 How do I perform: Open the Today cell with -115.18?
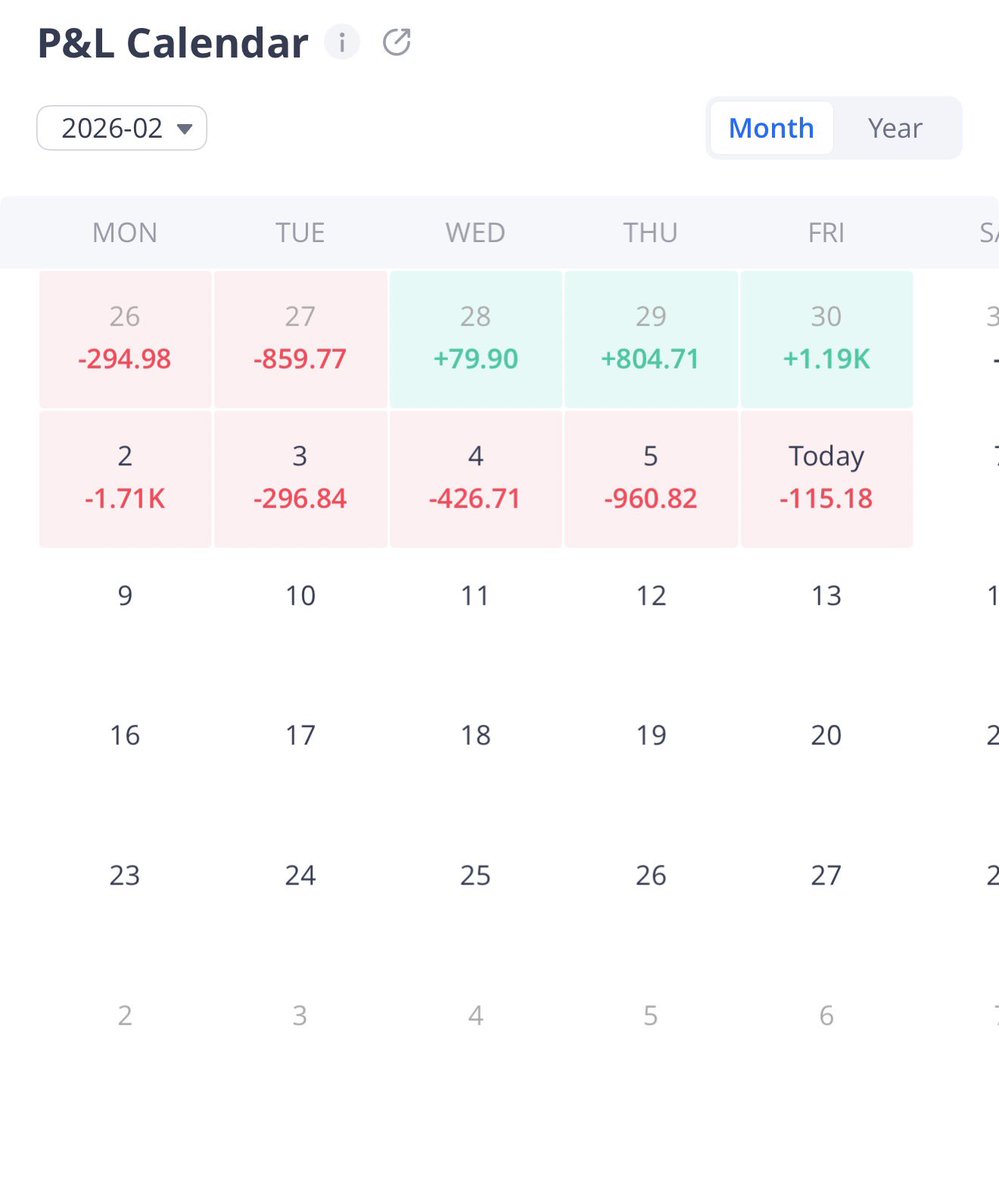point(826,479)
